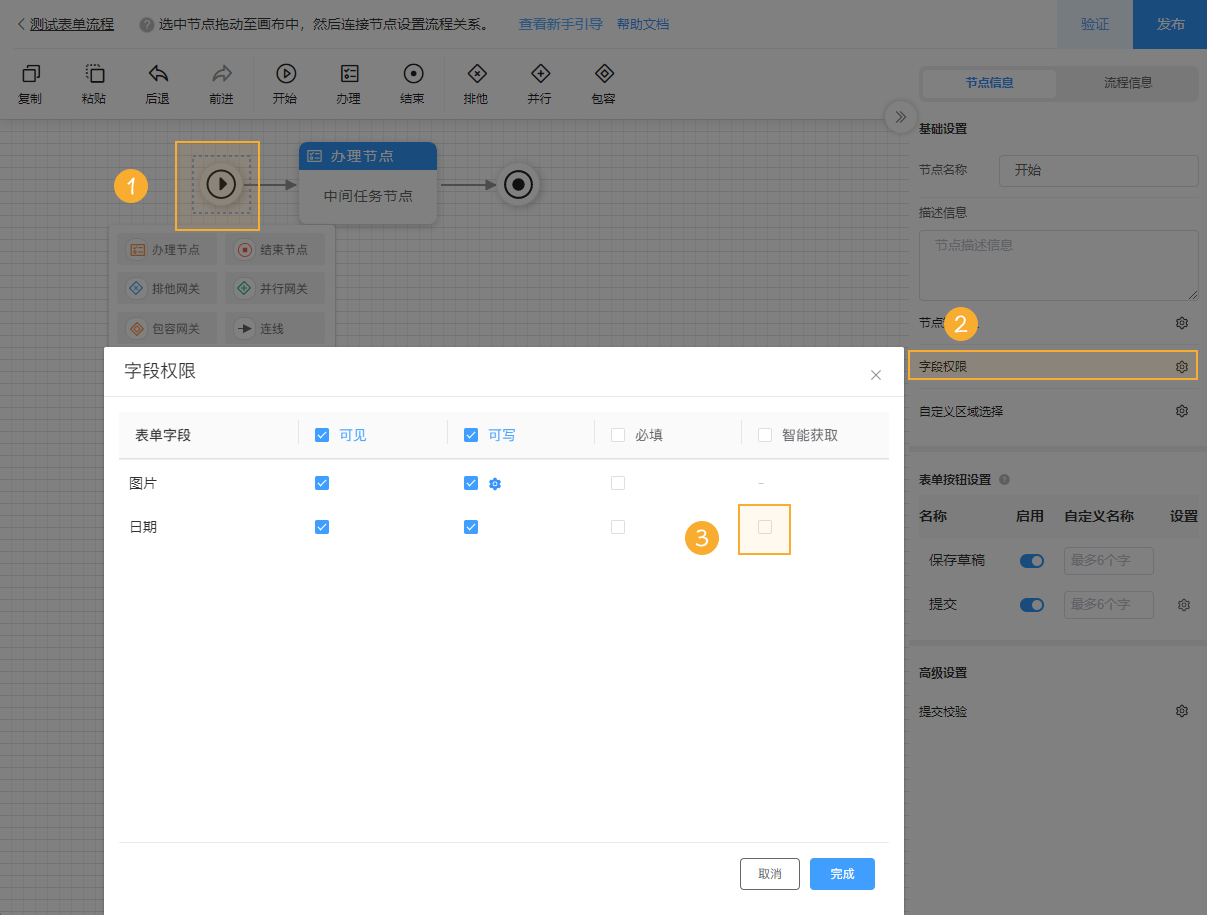Disable the 保存草稿 toggle switch
Viewport: 1207px width, 915px height.
click(x=1032, y=561)
